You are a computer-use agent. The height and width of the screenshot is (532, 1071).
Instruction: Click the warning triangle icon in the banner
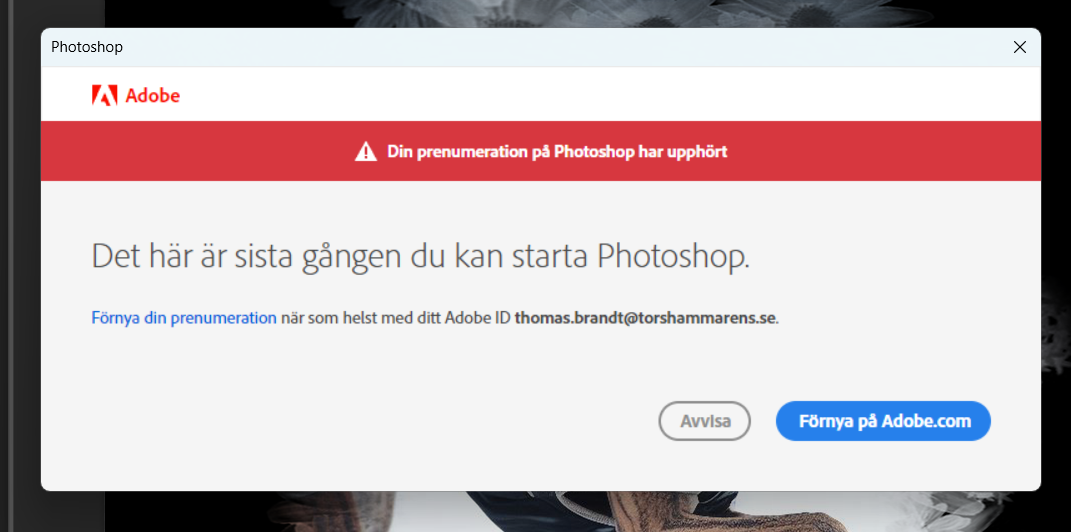click(365, 152)
